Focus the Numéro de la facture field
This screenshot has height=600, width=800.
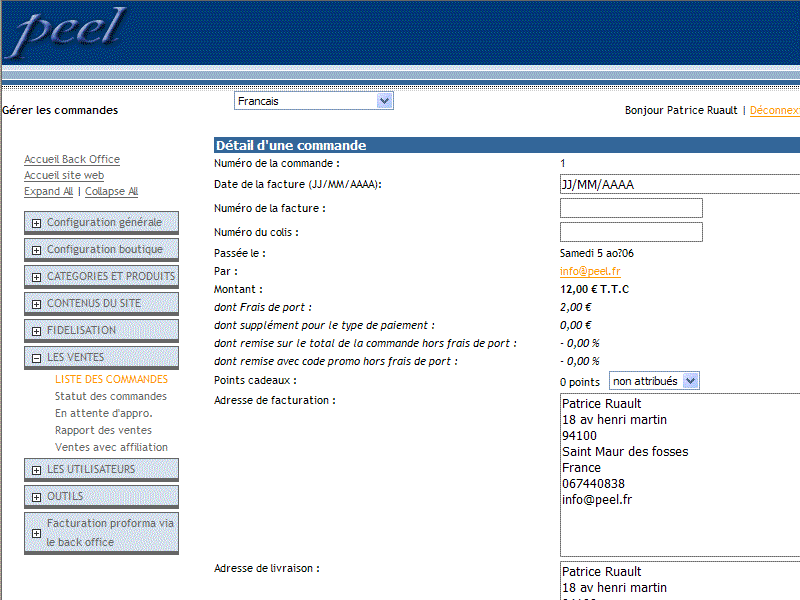(631, 208)
